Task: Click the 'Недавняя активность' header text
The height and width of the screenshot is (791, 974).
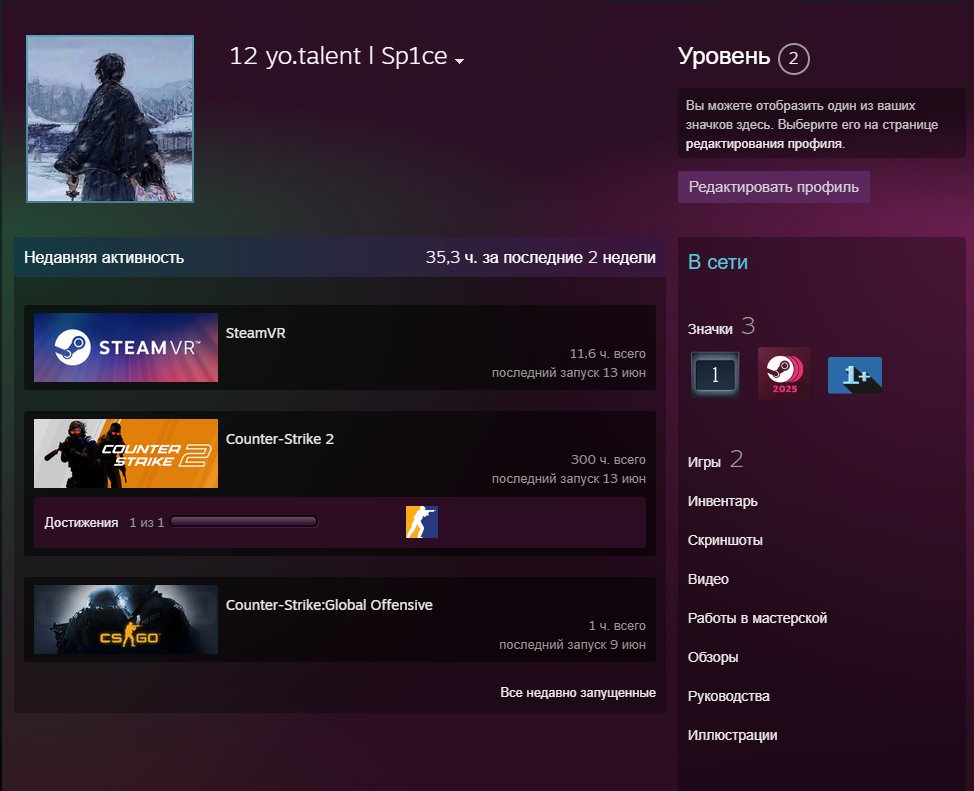Action: click(x=104, y=257)
